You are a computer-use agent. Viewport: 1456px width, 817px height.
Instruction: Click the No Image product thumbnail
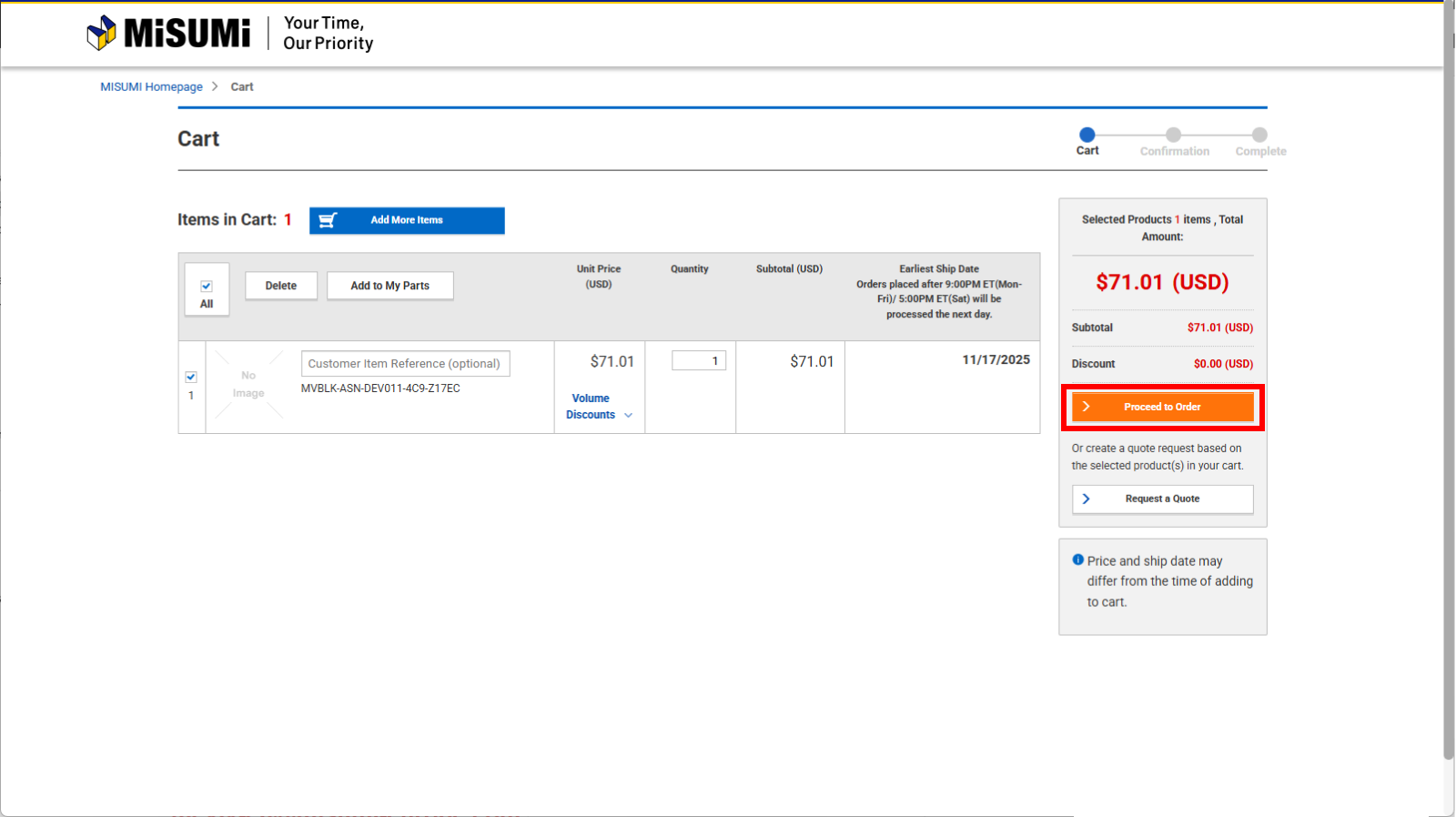tap(248, 385)
